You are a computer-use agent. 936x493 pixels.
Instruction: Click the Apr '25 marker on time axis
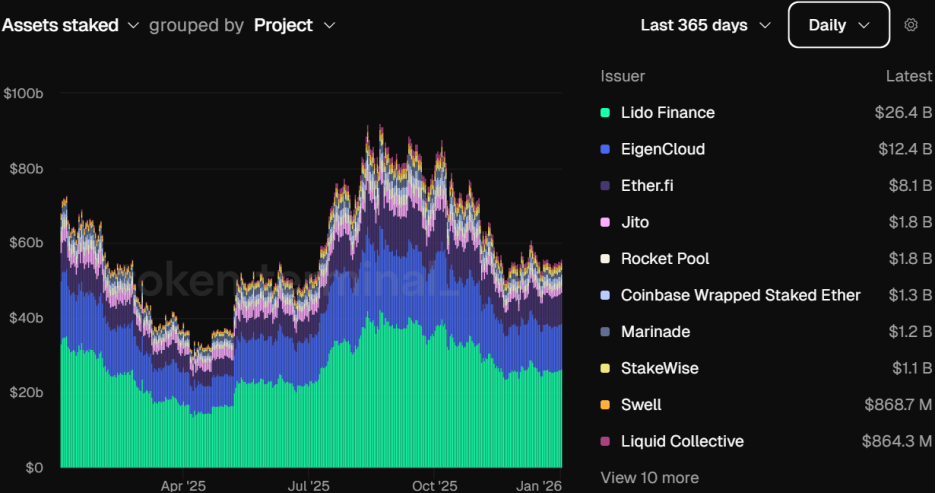pyautogui.click(x=183, y=485)
